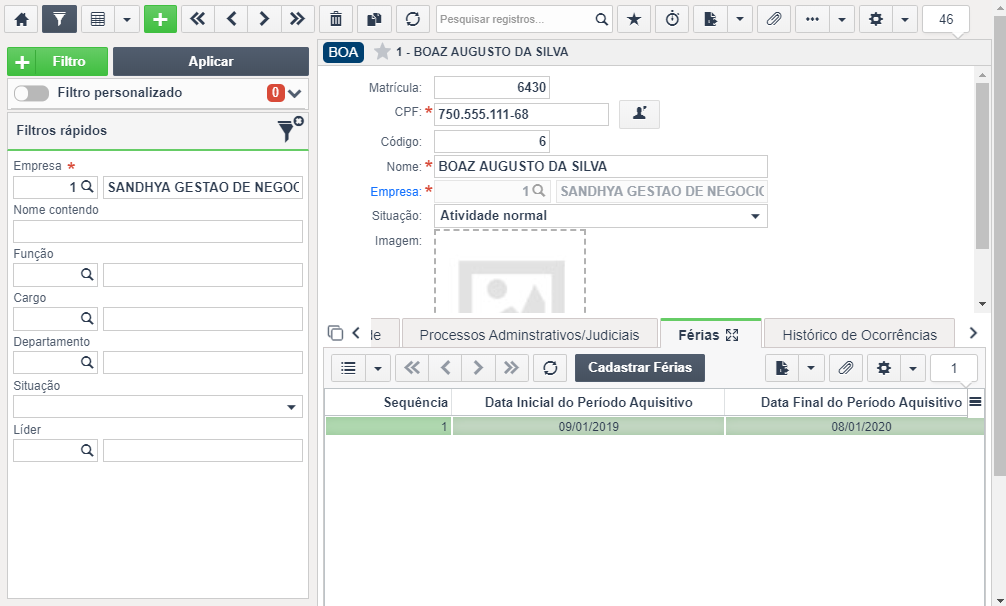Screen dimensions: 1006x606
Task: Jump to last record in top toolbar
Action: [298, 19]
